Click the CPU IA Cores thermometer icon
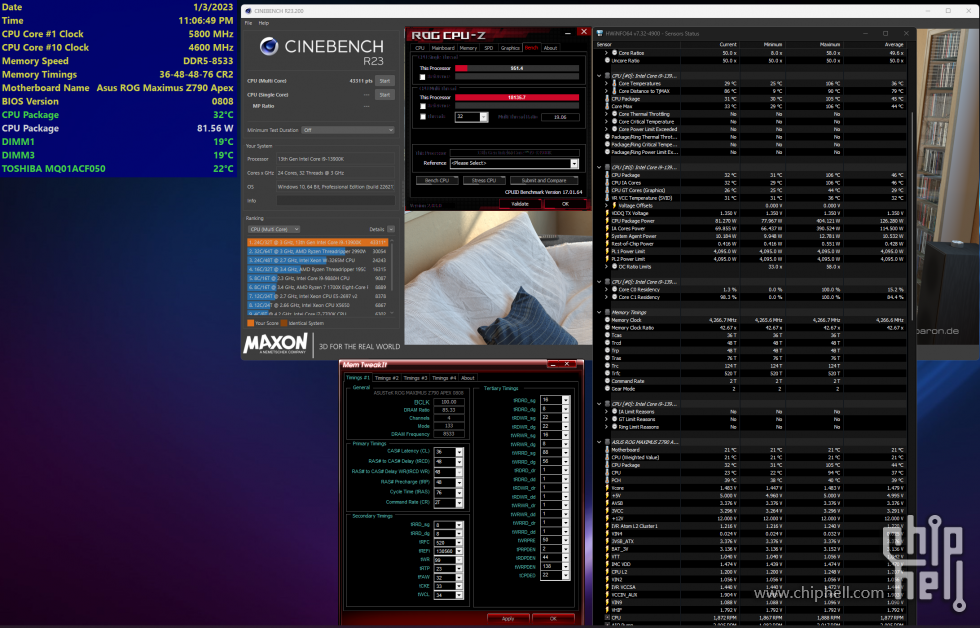The width and height of the screenshot is (980, 628). coord(608,182)
